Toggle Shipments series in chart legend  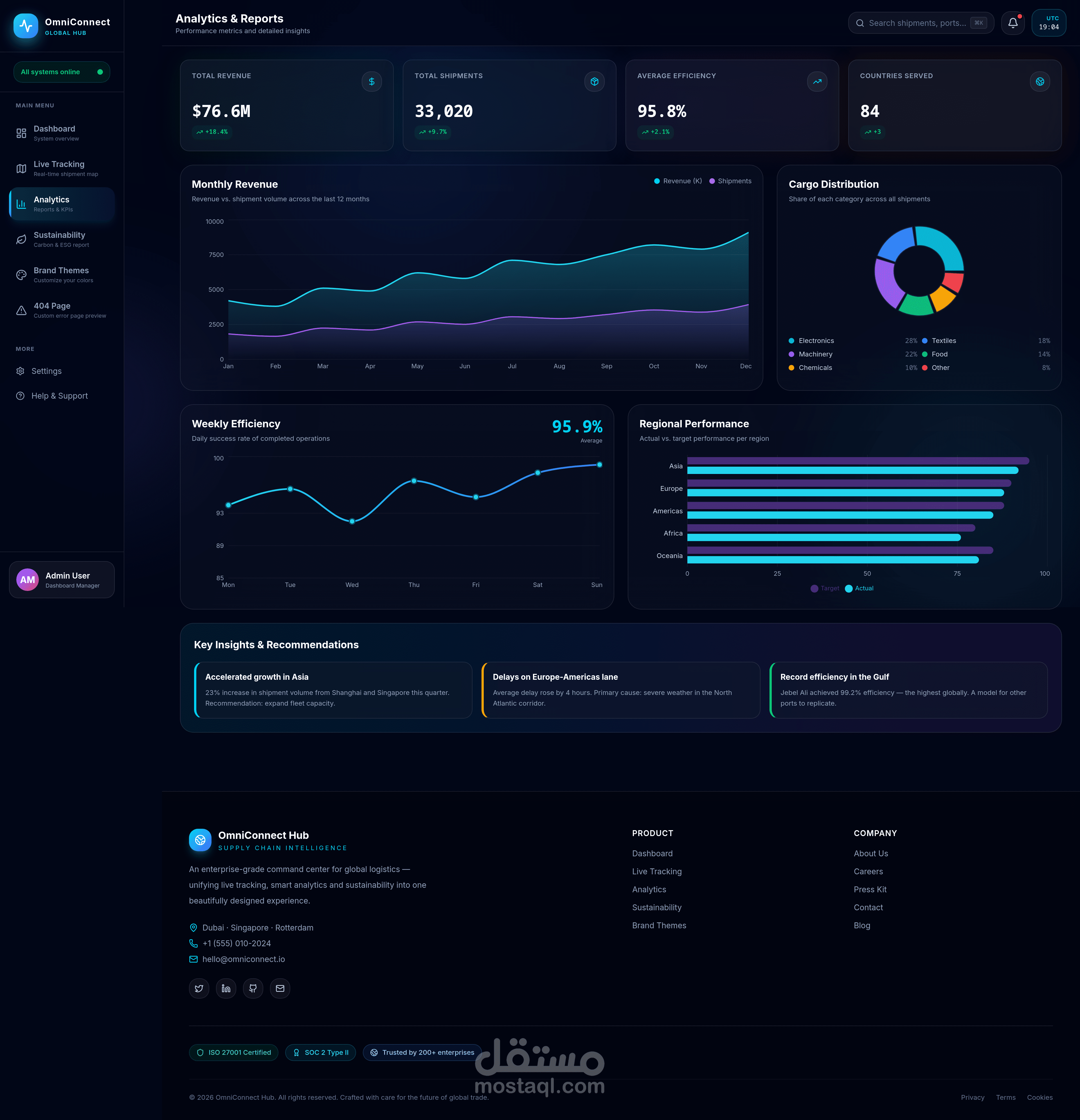point(730,181)
